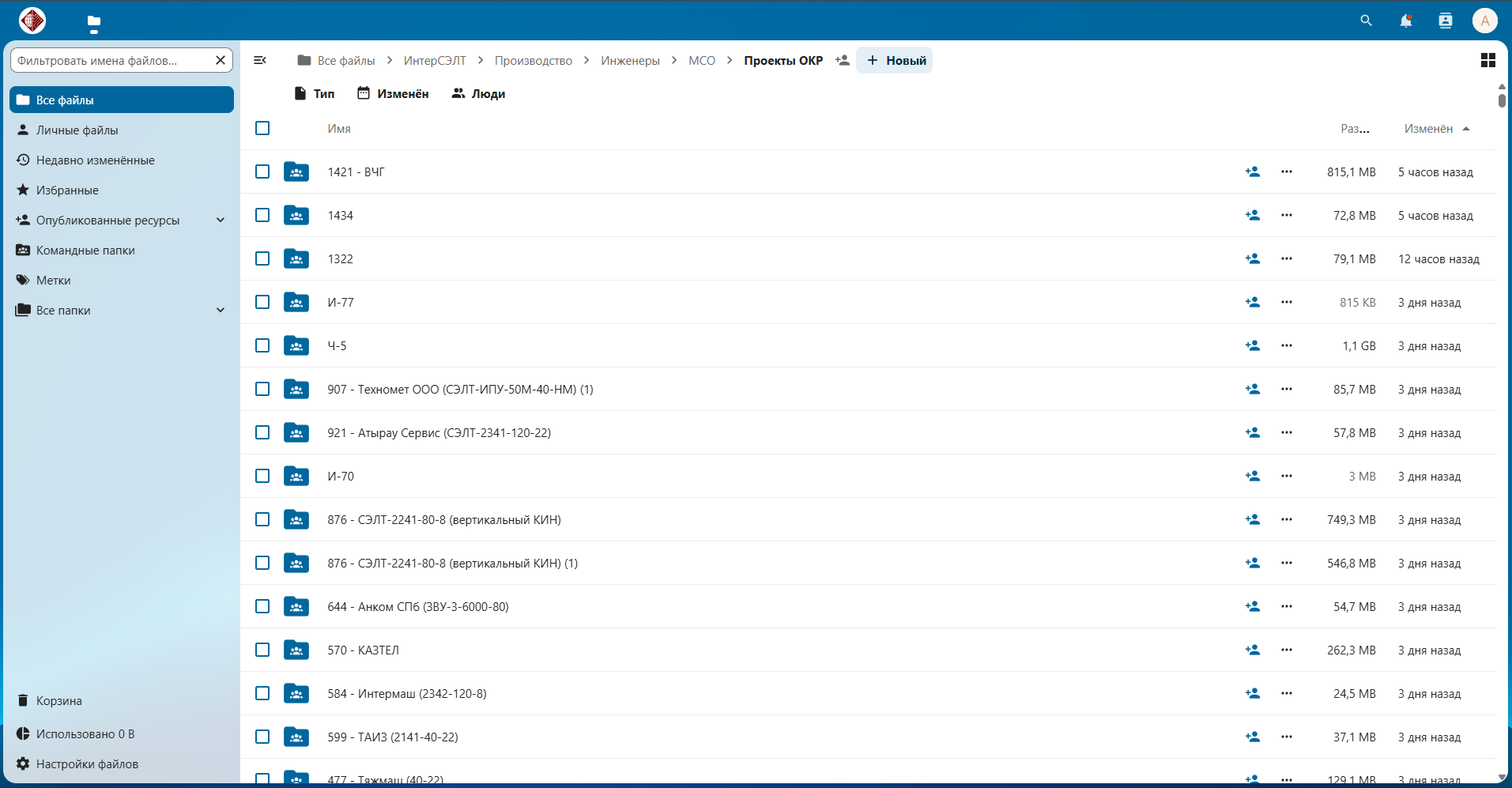Sort by Имя column header
The height and width of the screenshot is (788, 1512).
click(x=339, y=129)
